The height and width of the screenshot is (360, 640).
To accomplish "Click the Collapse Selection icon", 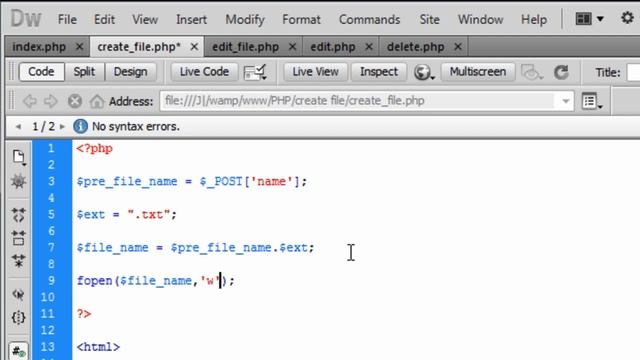I will [x=18, y=238].
